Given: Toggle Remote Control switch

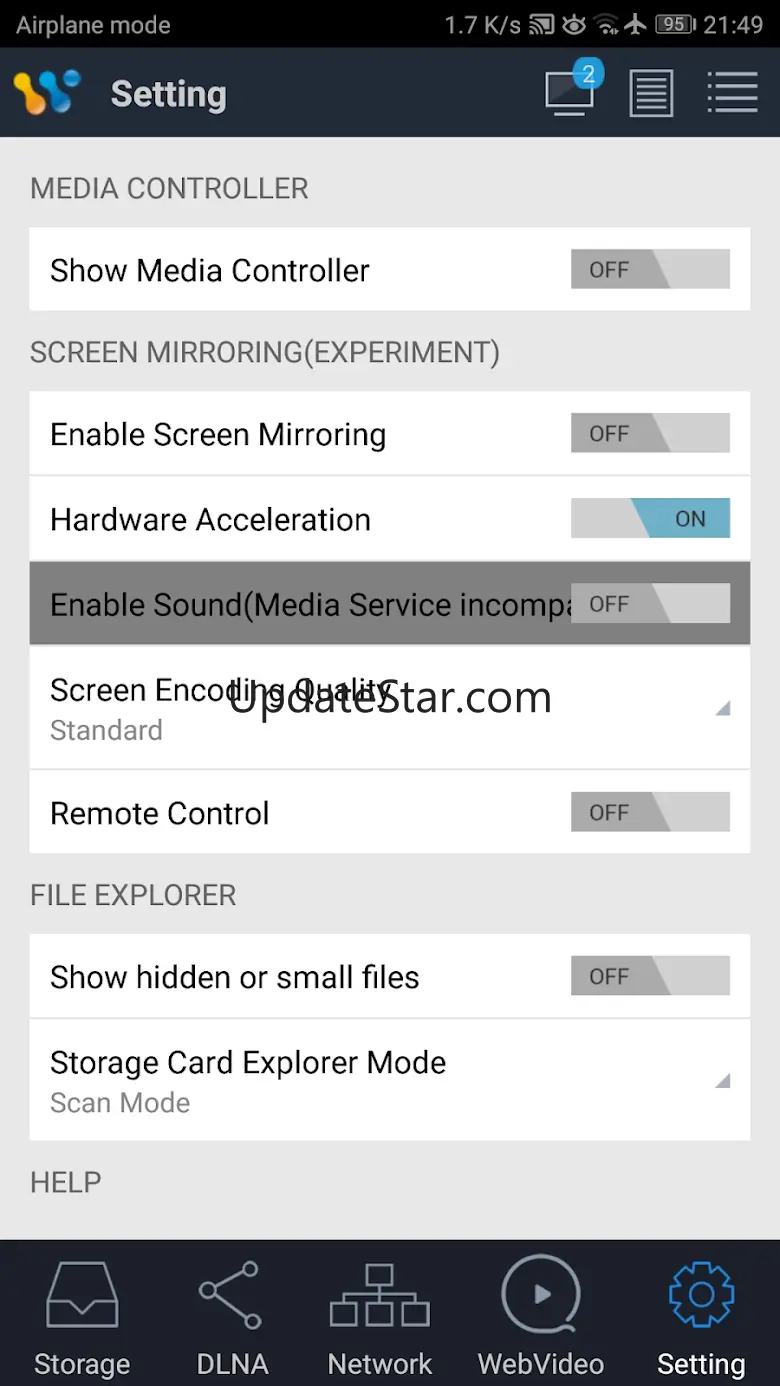Looking at the screenshot, I should click(x=650, y=813).
